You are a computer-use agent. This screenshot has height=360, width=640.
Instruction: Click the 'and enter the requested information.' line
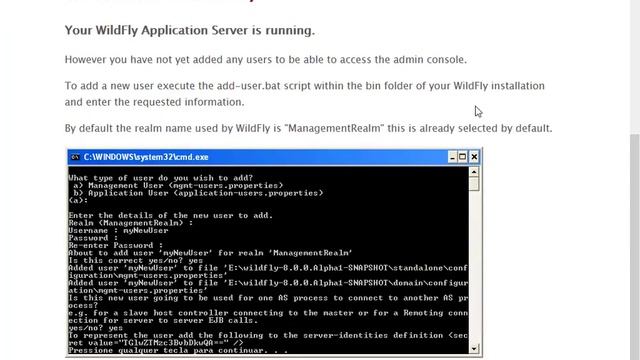point(154,102)
